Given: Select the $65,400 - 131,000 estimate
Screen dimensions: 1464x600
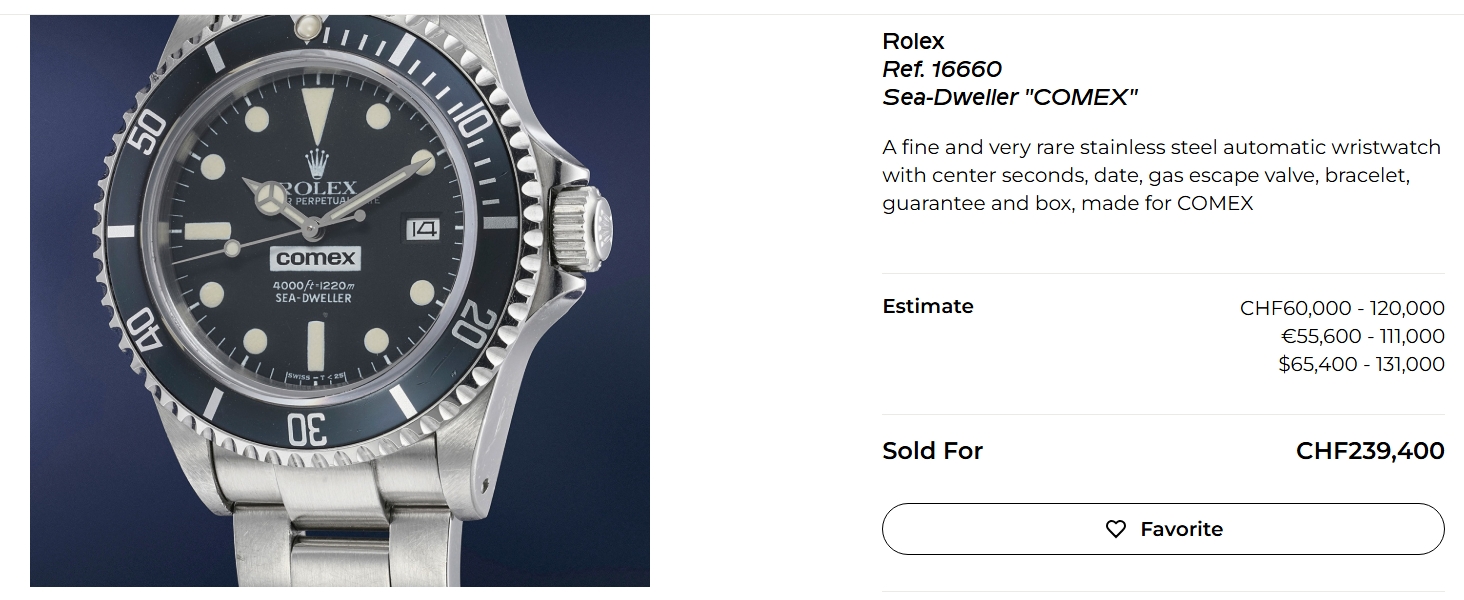Looking at the screenshot, I should click(1361, 364).
